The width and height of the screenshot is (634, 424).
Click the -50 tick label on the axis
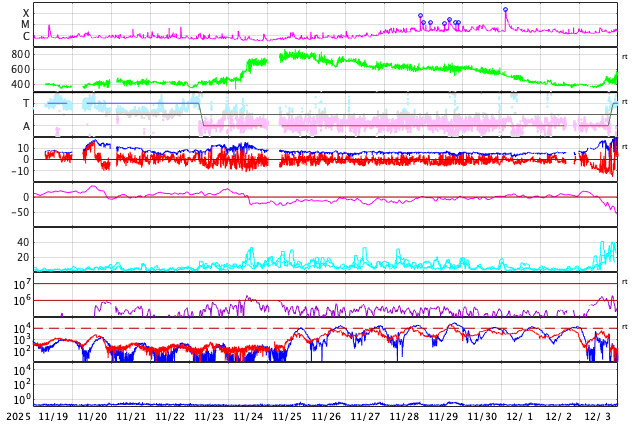point(20,212)
